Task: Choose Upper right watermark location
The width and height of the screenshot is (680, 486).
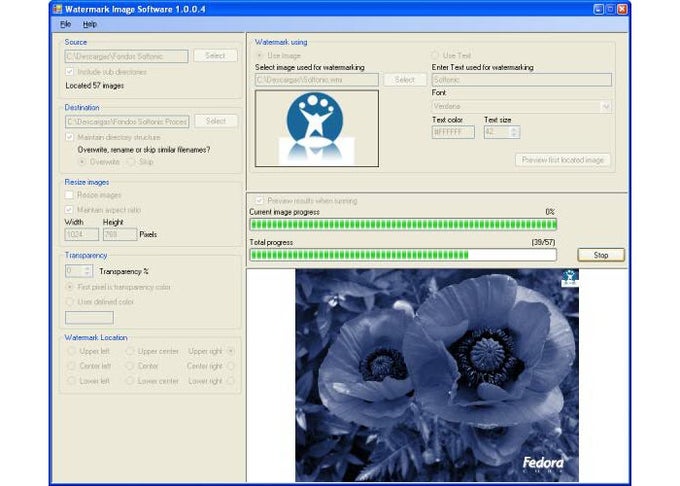Action: (x=231, y=351)
